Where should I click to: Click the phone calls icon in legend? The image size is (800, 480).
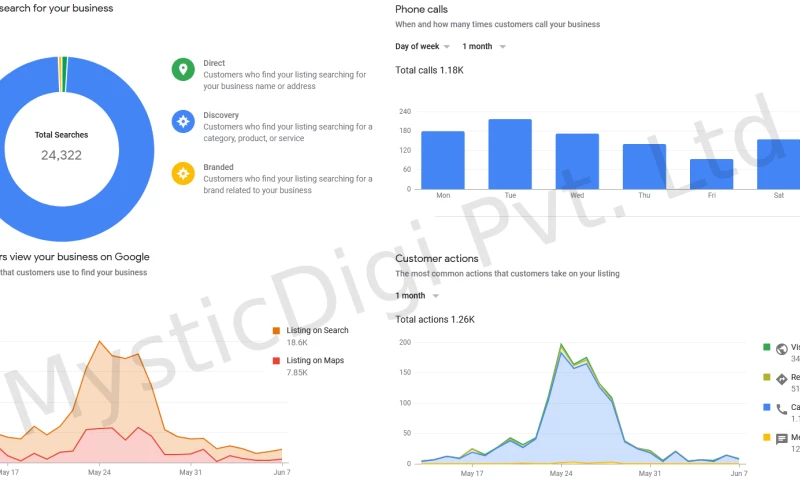(782, 409)
